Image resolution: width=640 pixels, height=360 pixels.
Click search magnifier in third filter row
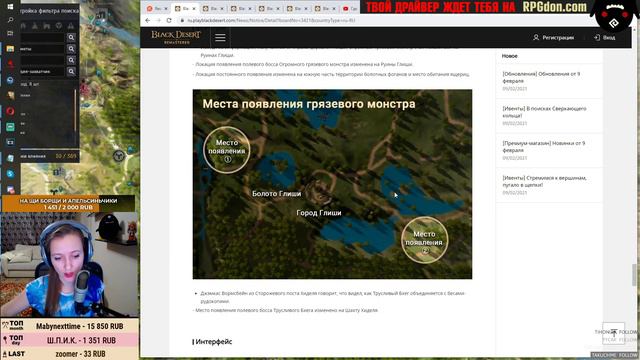(x=71, y=60)
